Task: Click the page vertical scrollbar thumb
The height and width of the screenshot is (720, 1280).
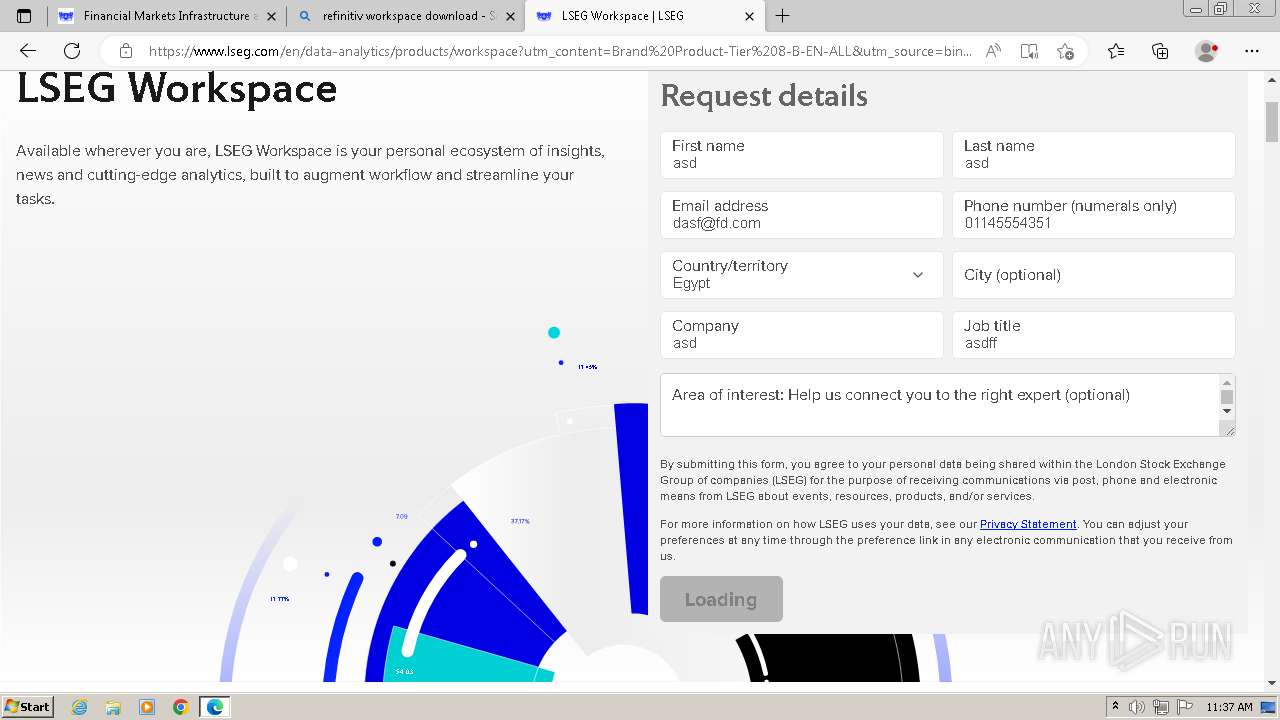Action: (1272, 122)
